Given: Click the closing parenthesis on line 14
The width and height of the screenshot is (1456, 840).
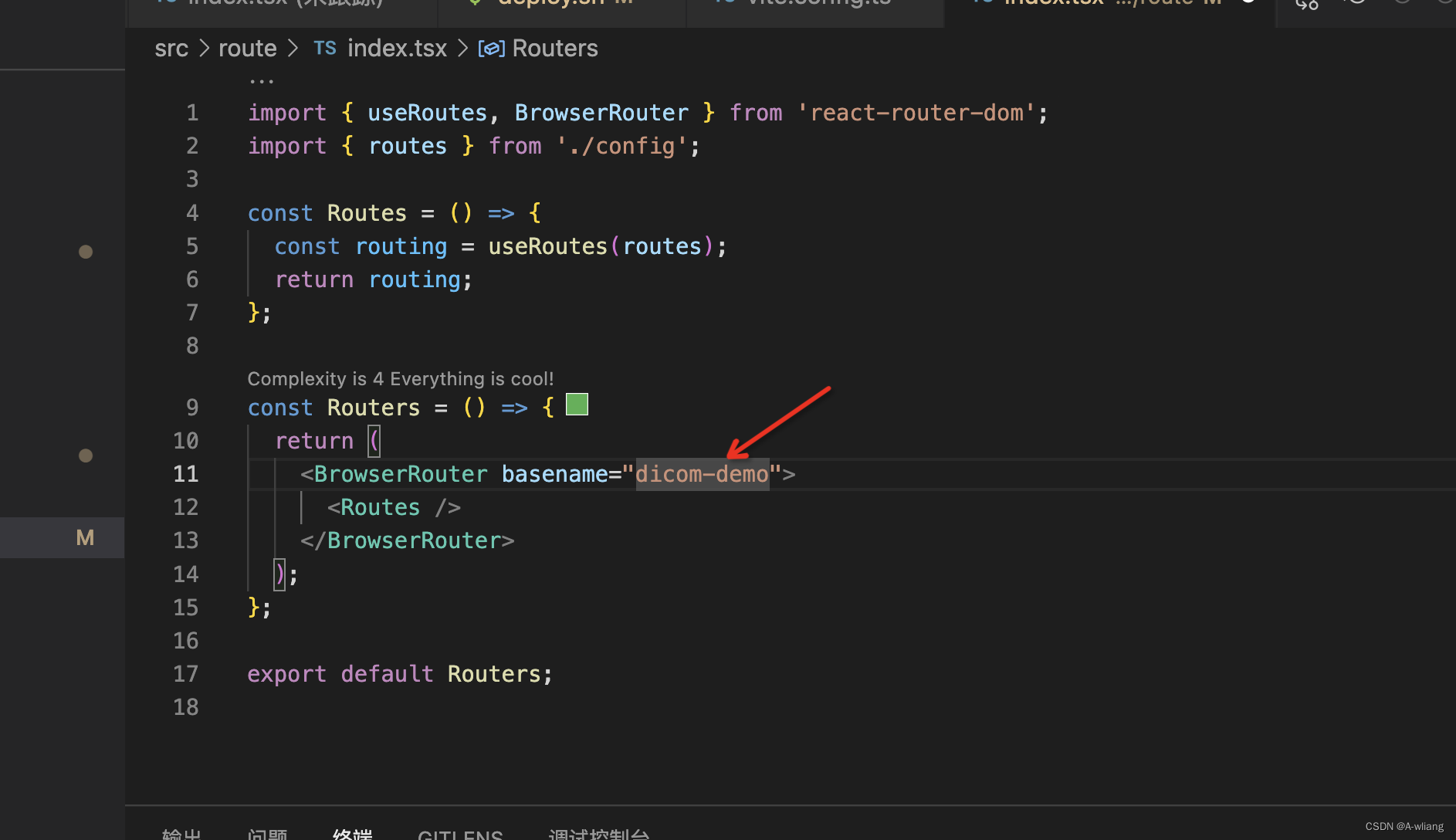Looking at the screenshot, I should coord(279,574).
